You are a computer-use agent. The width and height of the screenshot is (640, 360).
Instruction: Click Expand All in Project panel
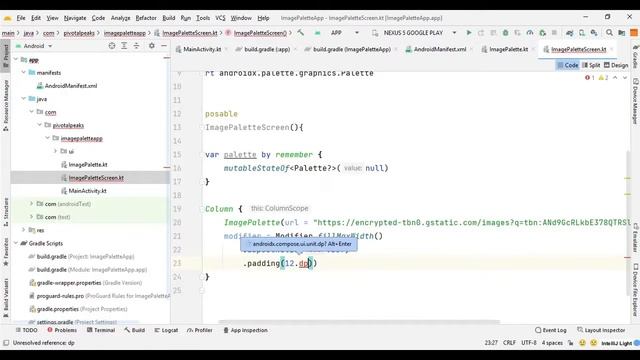124,46
